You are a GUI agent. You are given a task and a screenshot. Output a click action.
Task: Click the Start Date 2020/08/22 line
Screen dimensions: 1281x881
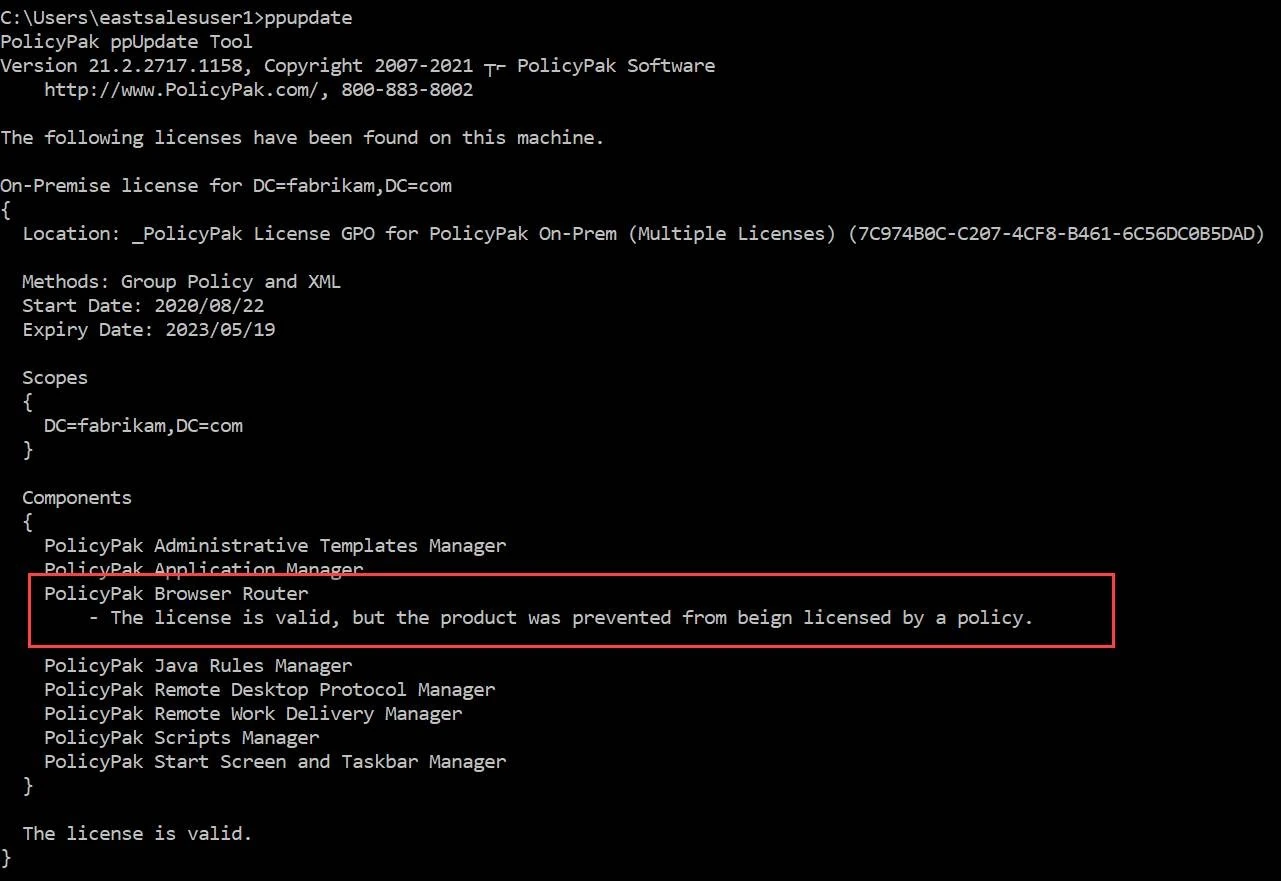click(143, 306)
